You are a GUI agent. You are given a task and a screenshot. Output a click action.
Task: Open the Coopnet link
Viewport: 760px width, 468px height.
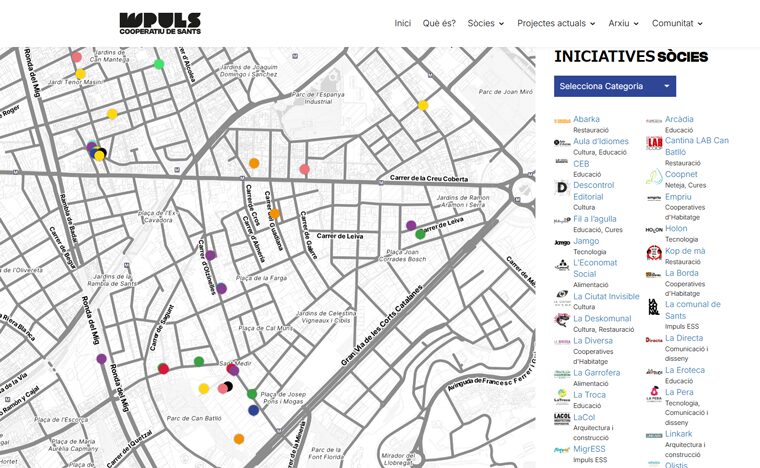[681, 174]
